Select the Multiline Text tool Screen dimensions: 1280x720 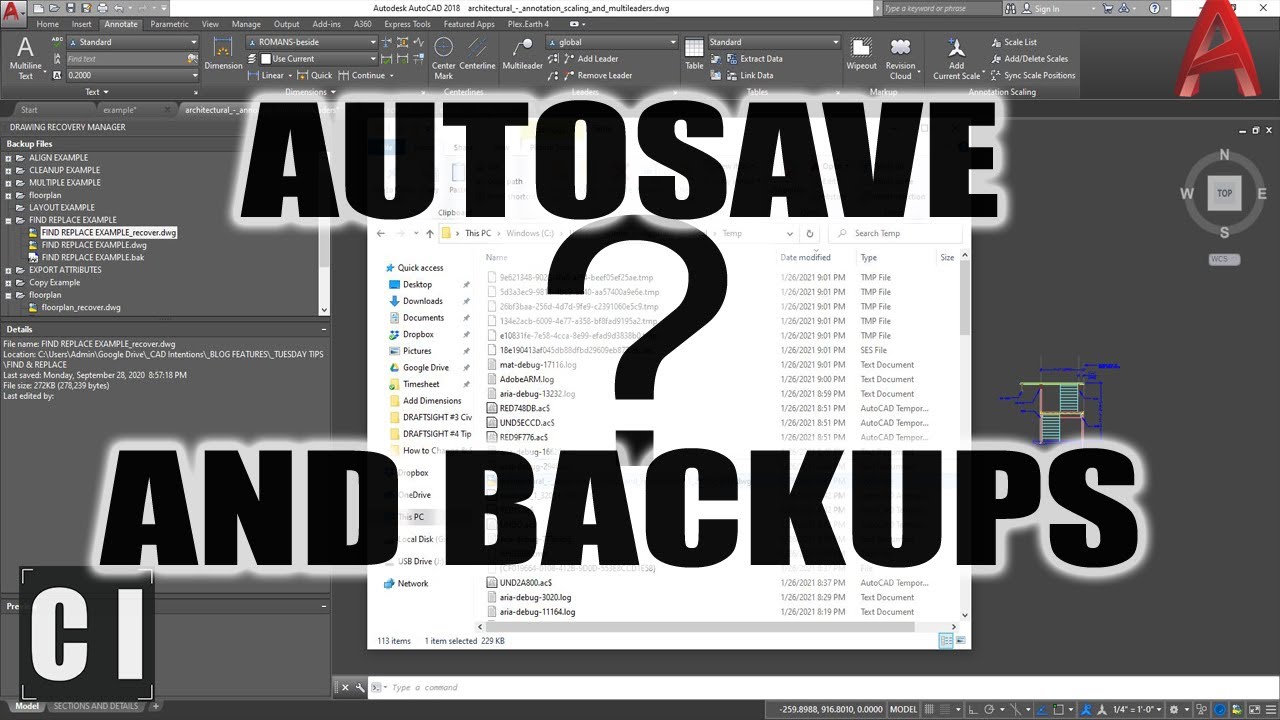(25, 58)
